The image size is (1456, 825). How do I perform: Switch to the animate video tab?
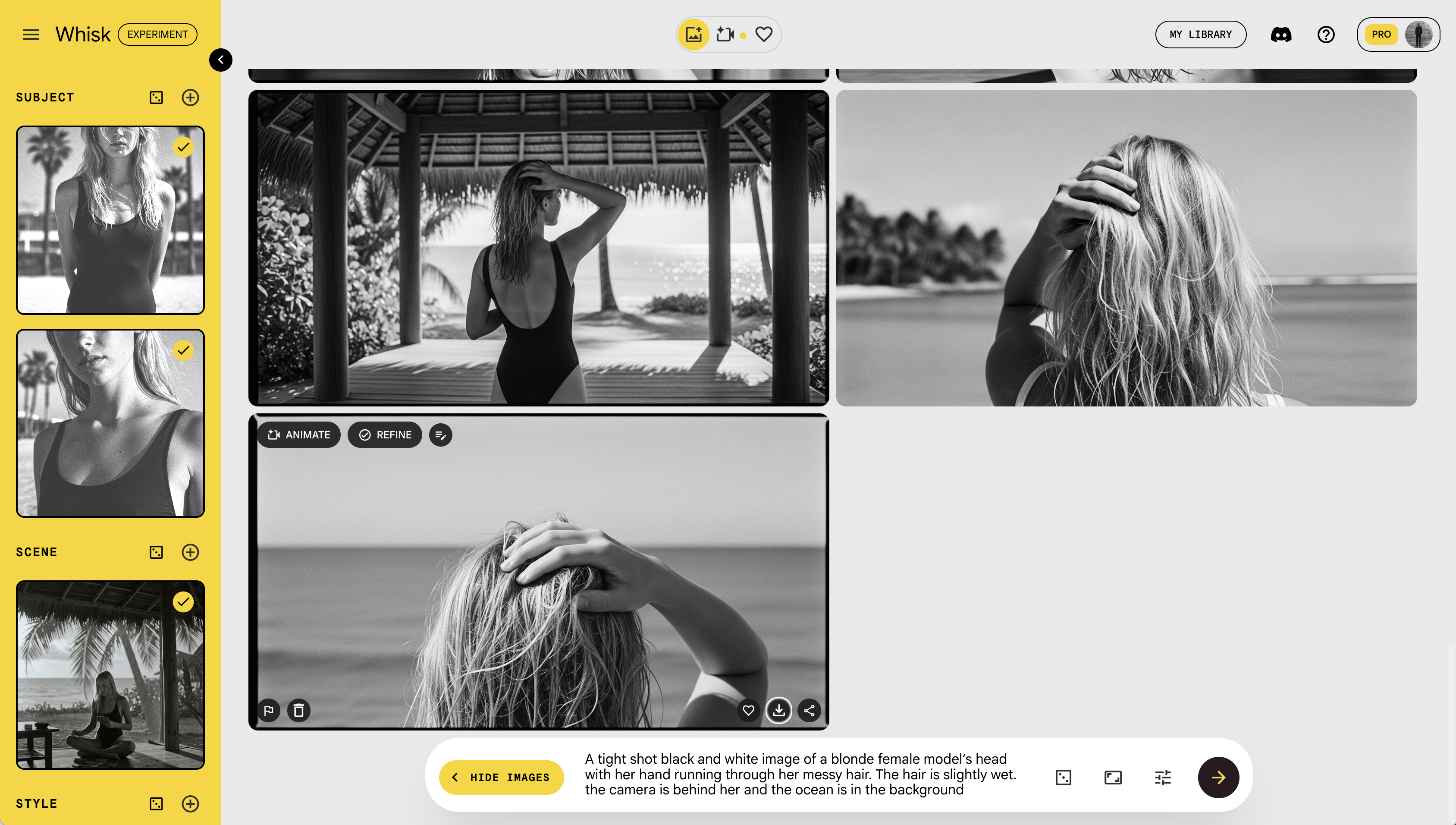coord(725,35)
